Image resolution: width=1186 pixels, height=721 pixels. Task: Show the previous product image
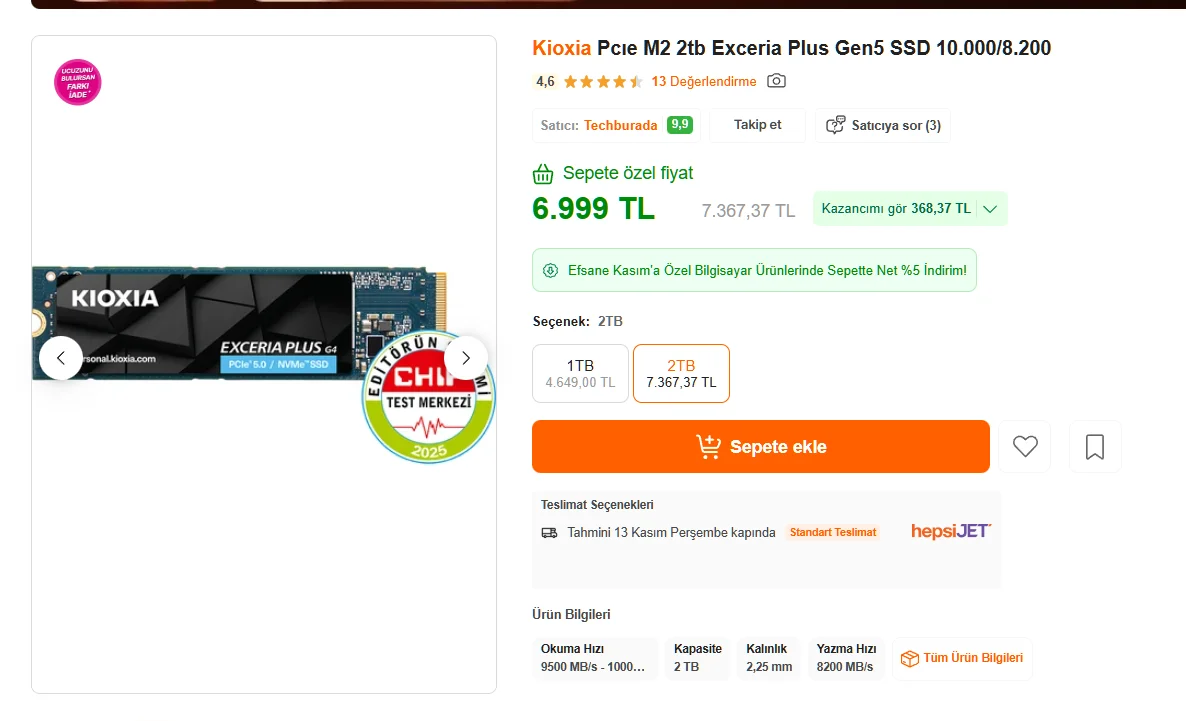[61, 358]
